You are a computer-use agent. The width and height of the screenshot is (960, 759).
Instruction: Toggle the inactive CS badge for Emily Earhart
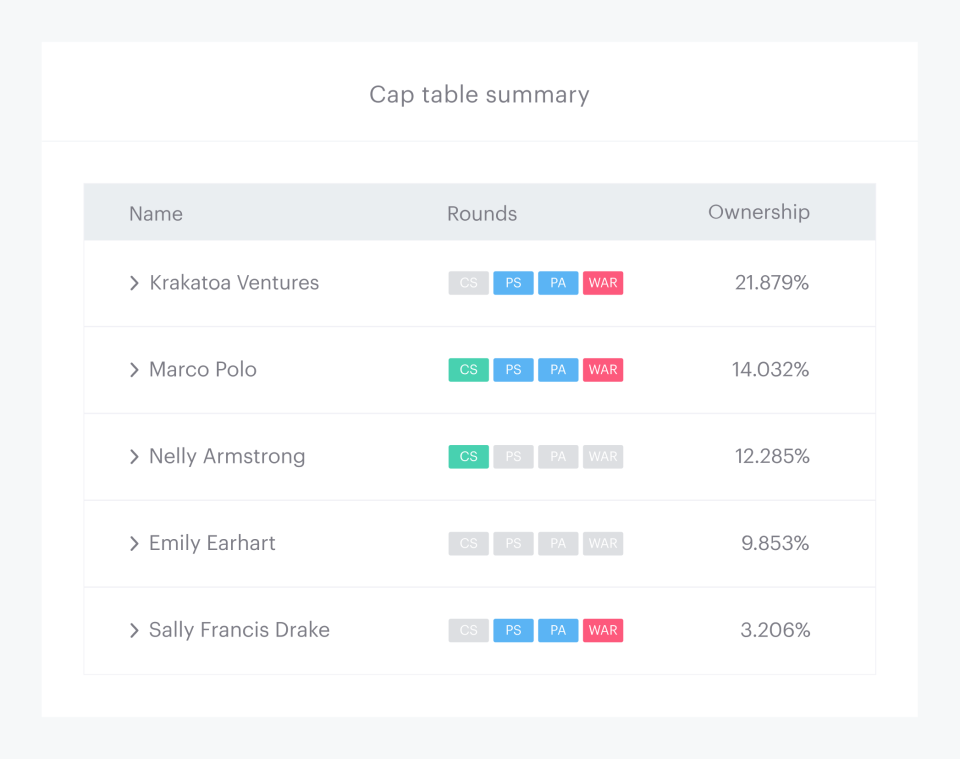(x=468, y=543)
